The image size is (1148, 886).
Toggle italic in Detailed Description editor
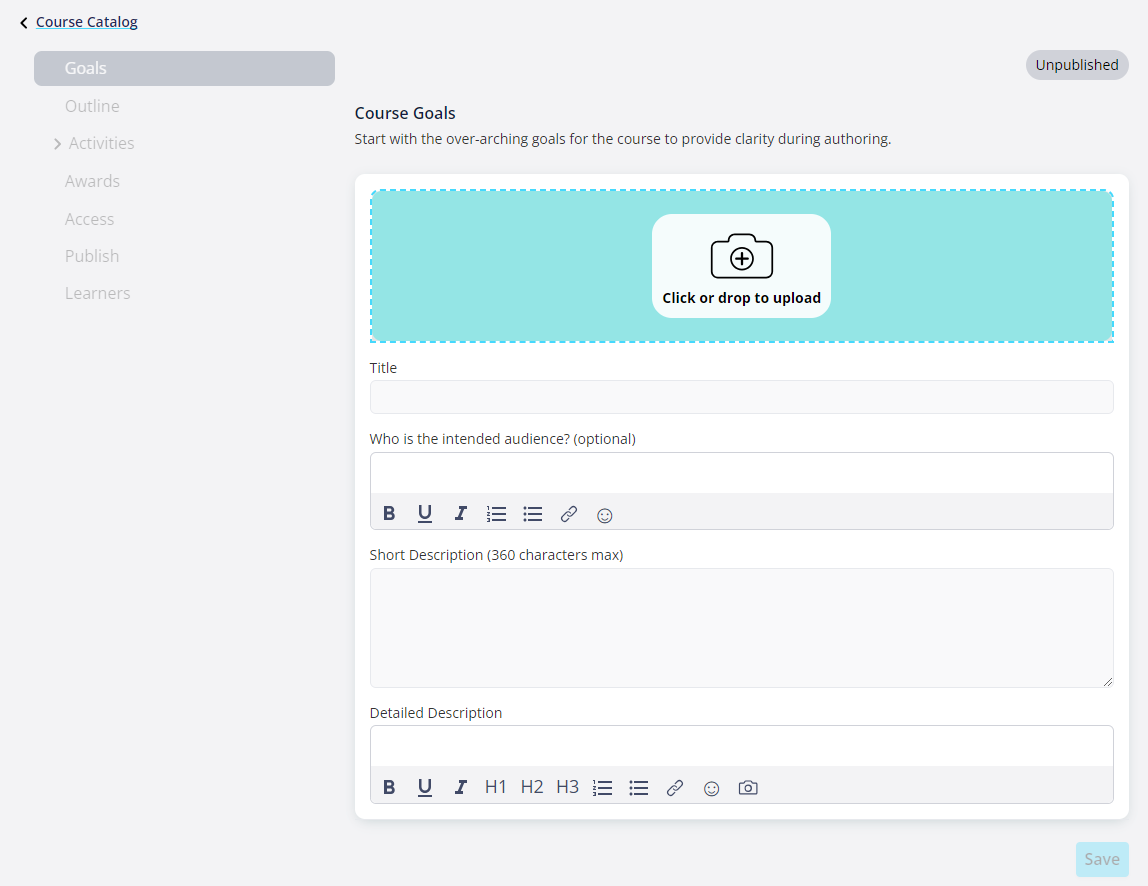(x=461, y=787)
